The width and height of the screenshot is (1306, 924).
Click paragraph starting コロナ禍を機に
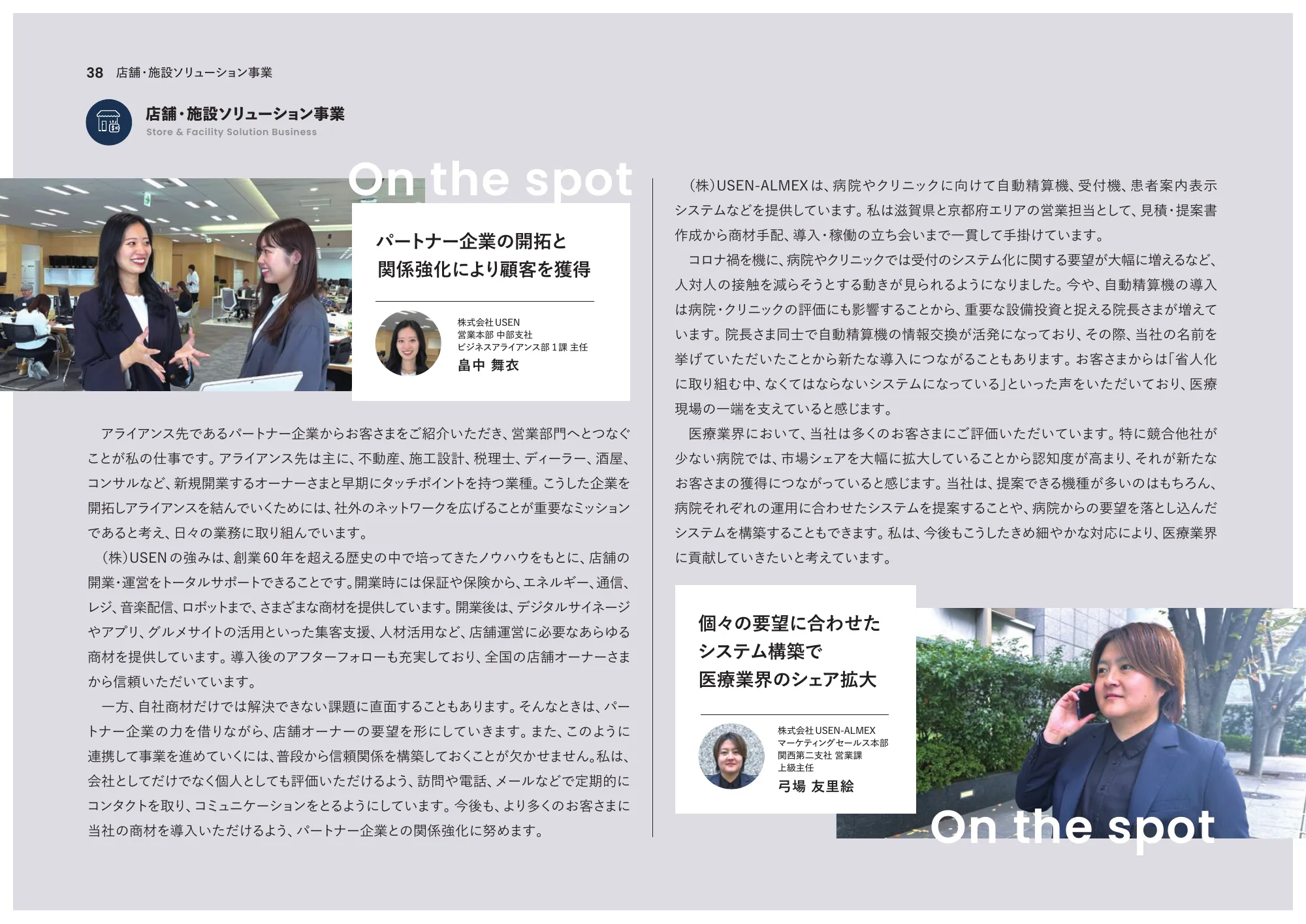click(946, 334)
